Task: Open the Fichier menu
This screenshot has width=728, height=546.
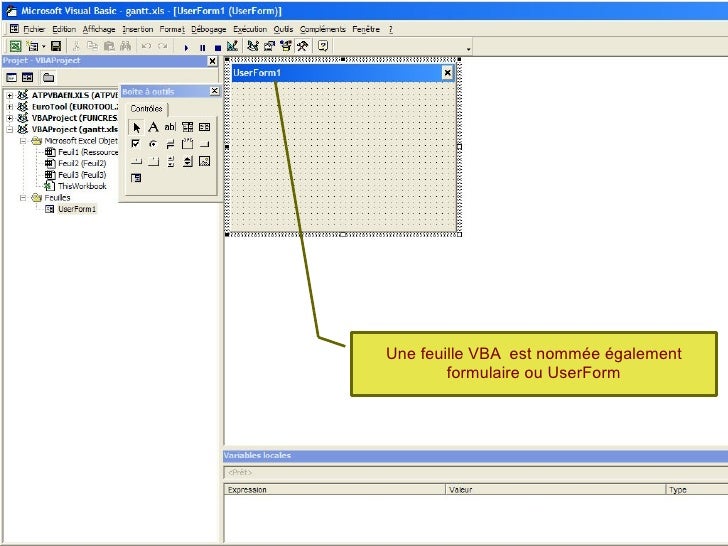Action: pyautogui.click(x=34, y=29)
